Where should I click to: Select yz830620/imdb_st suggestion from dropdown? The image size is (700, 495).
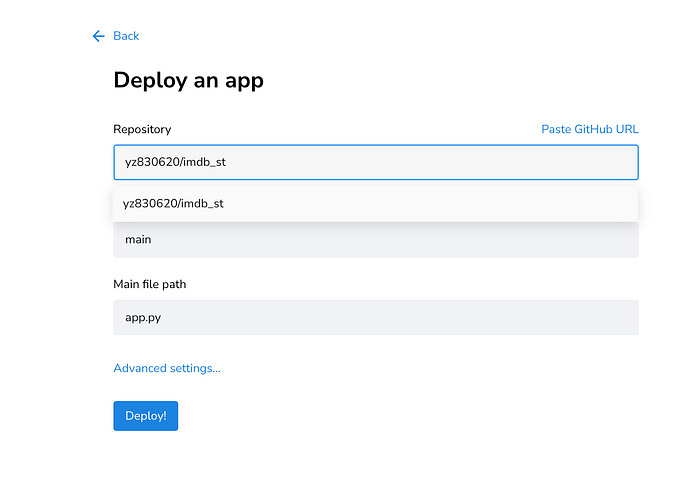pos(375,204)
